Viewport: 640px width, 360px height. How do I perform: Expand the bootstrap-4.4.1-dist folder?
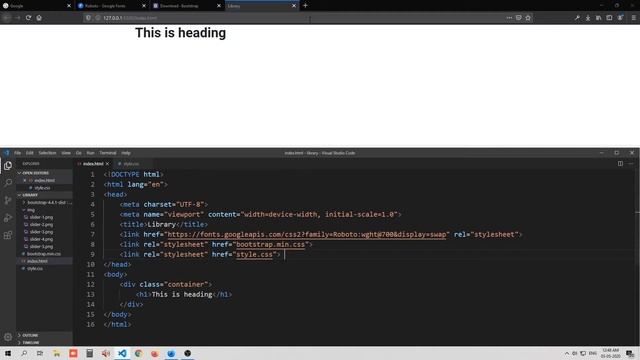coord(47,202)
